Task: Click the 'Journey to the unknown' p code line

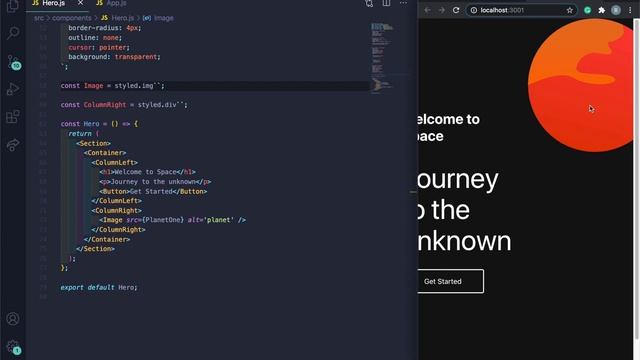Action: [x=155, y=182]
